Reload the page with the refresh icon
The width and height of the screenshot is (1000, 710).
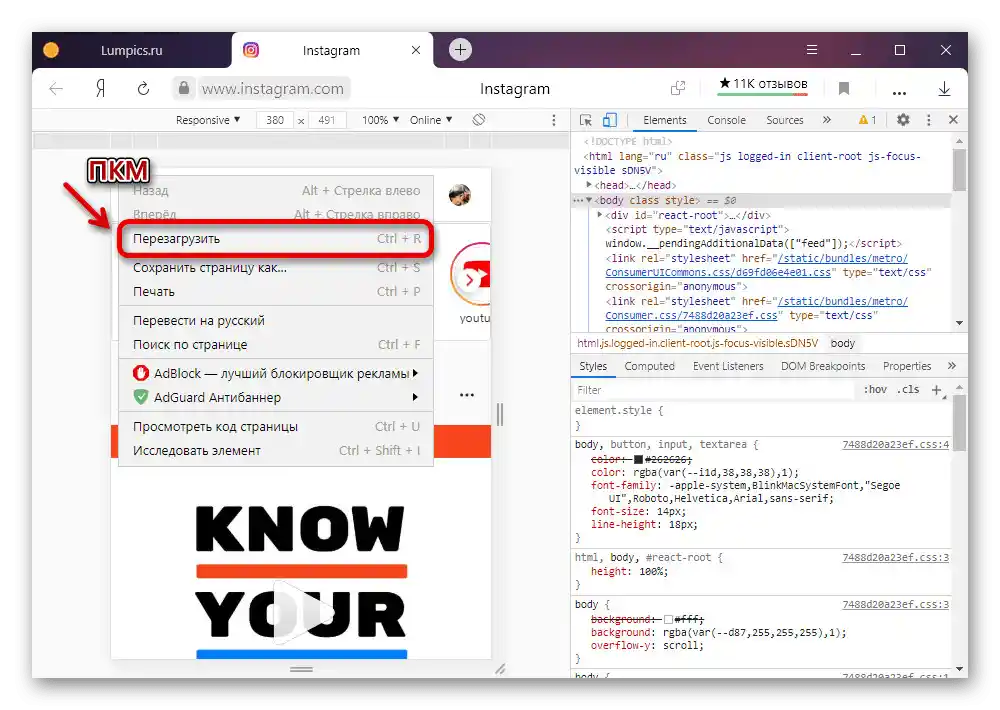[x=143, y=89]
